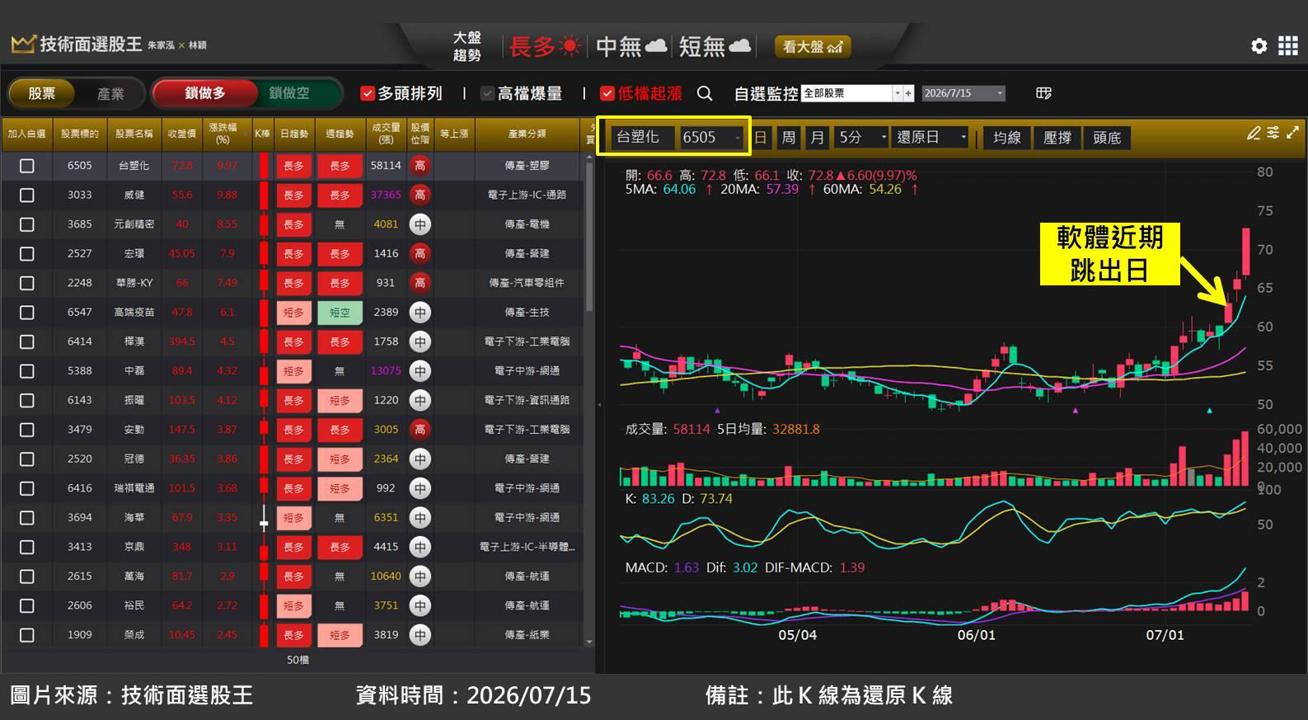
Task: Check watchlist box for 3033 威健
Action: [27, 195]
